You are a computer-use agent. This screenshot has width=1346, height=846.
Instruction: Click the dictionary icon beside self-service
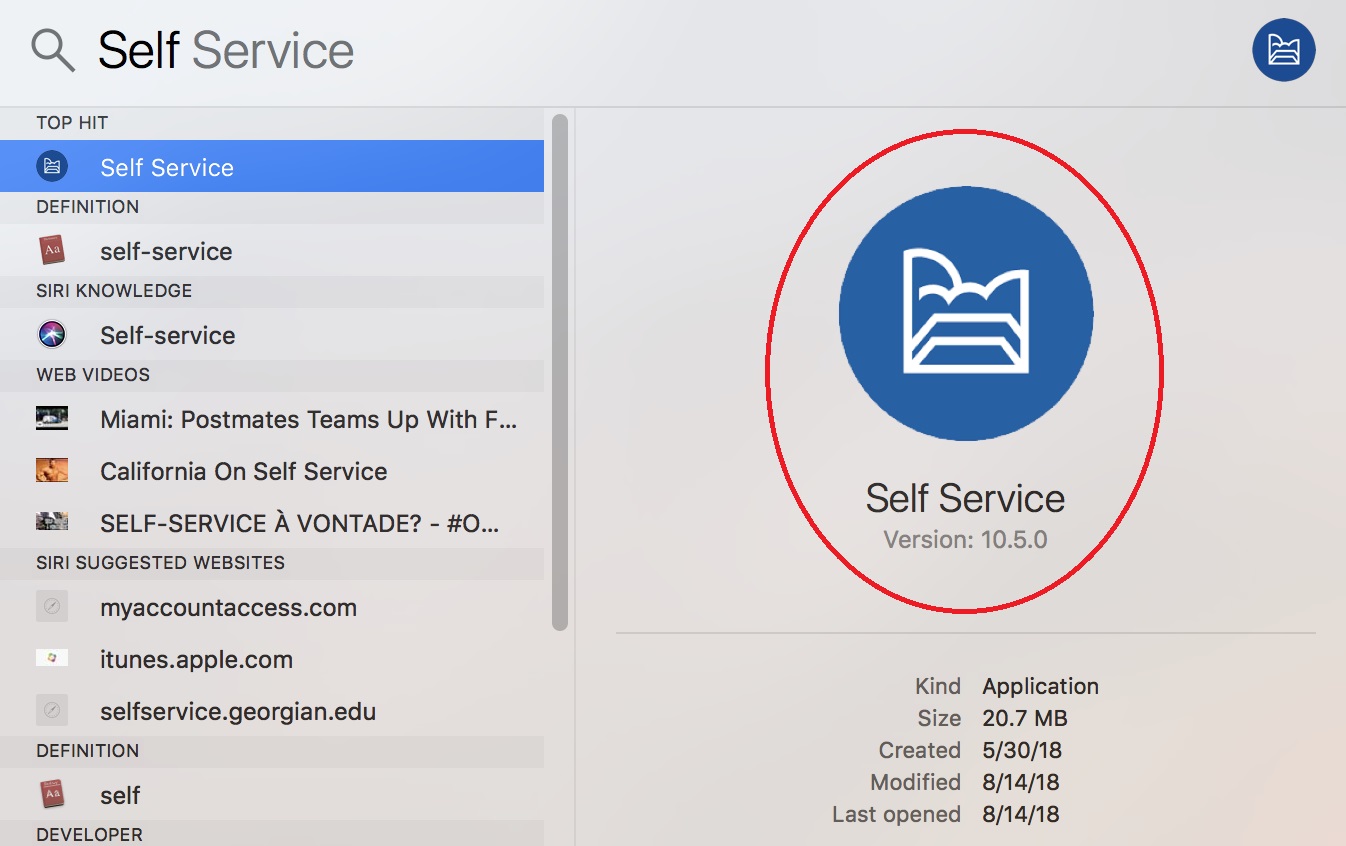[52, 250]
